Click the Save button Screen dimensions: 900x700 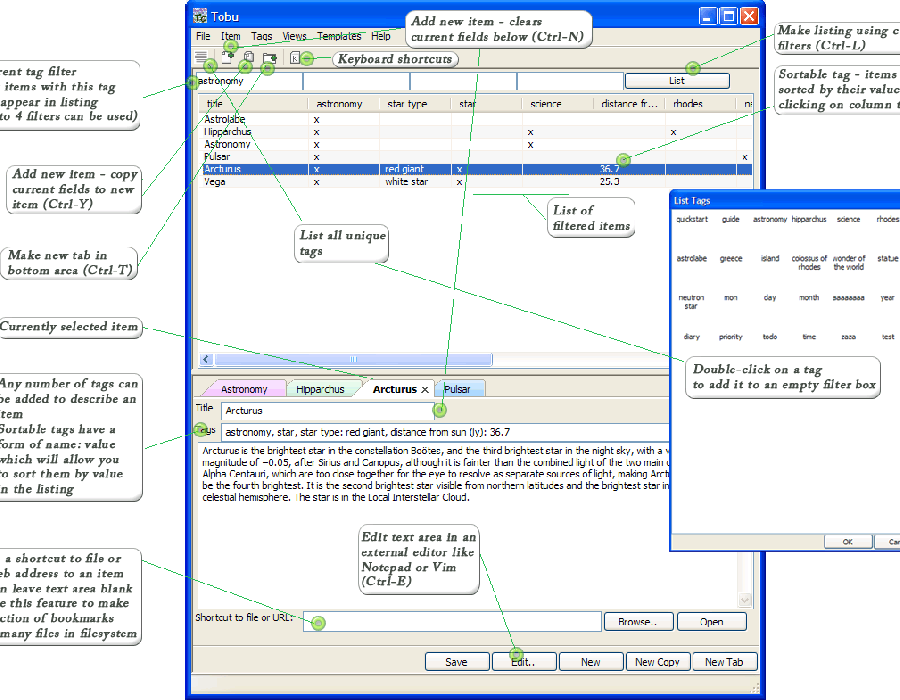click(x=457, y=662)
